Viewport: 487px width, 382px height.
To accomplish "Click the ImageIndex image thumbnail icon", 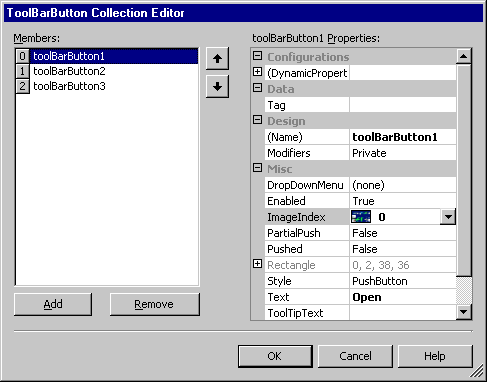I will [361, 217].
